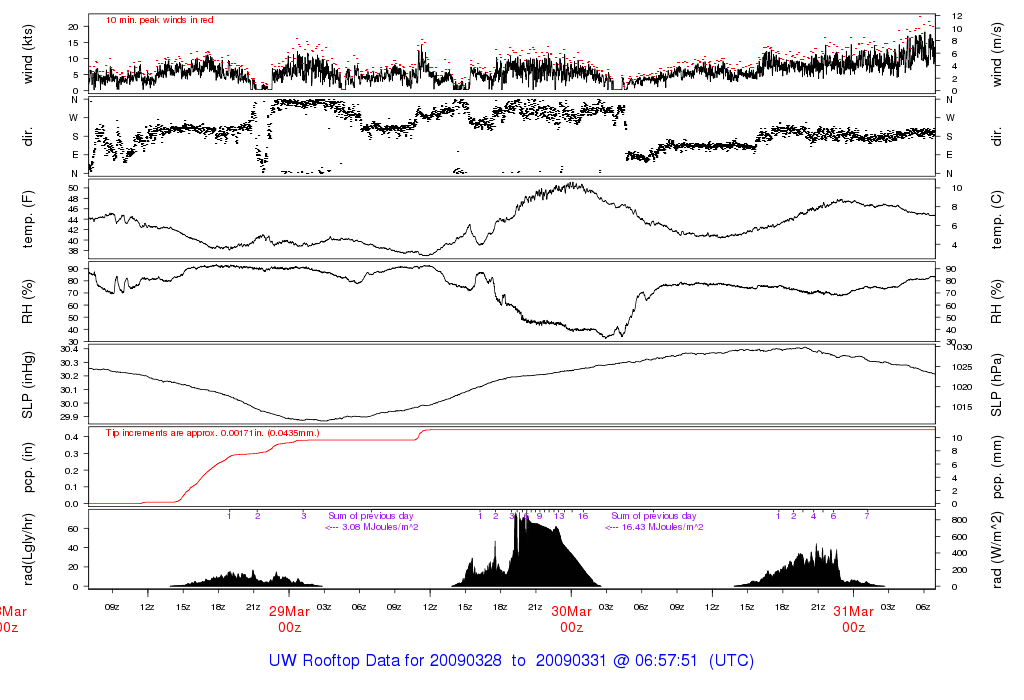Click the '46' value on temp F axis
This screenshot has width=1024, height=700.
click(x=73, y=209)
